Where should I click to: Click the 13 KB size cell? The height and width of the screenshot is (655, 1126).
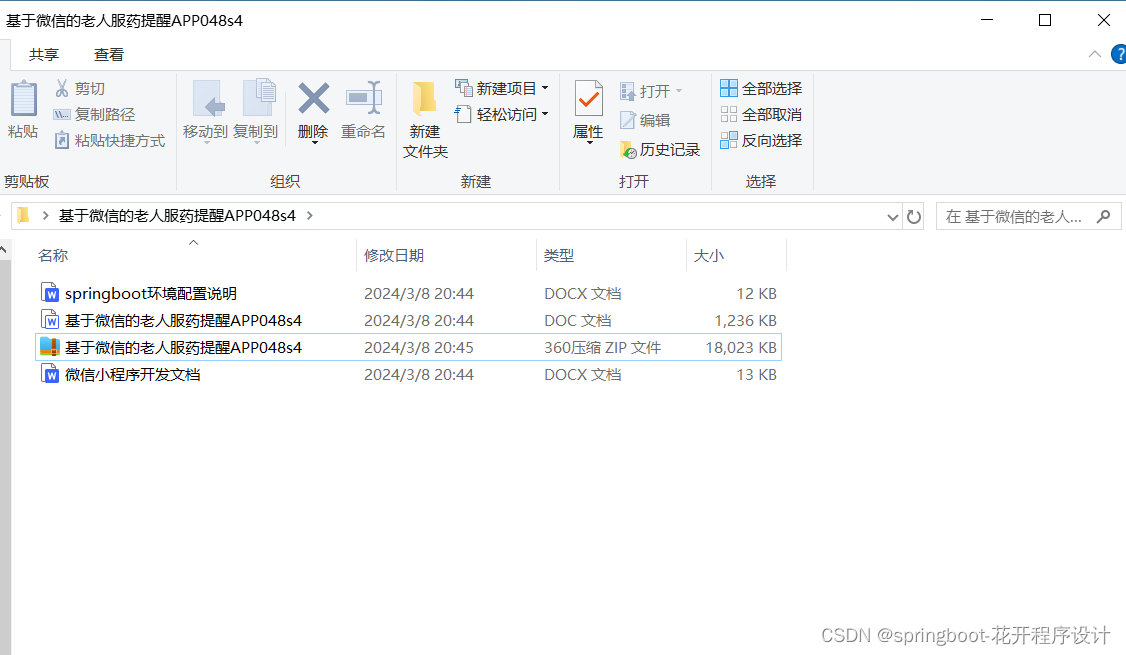pyautogui.click(x=756, y=374)
